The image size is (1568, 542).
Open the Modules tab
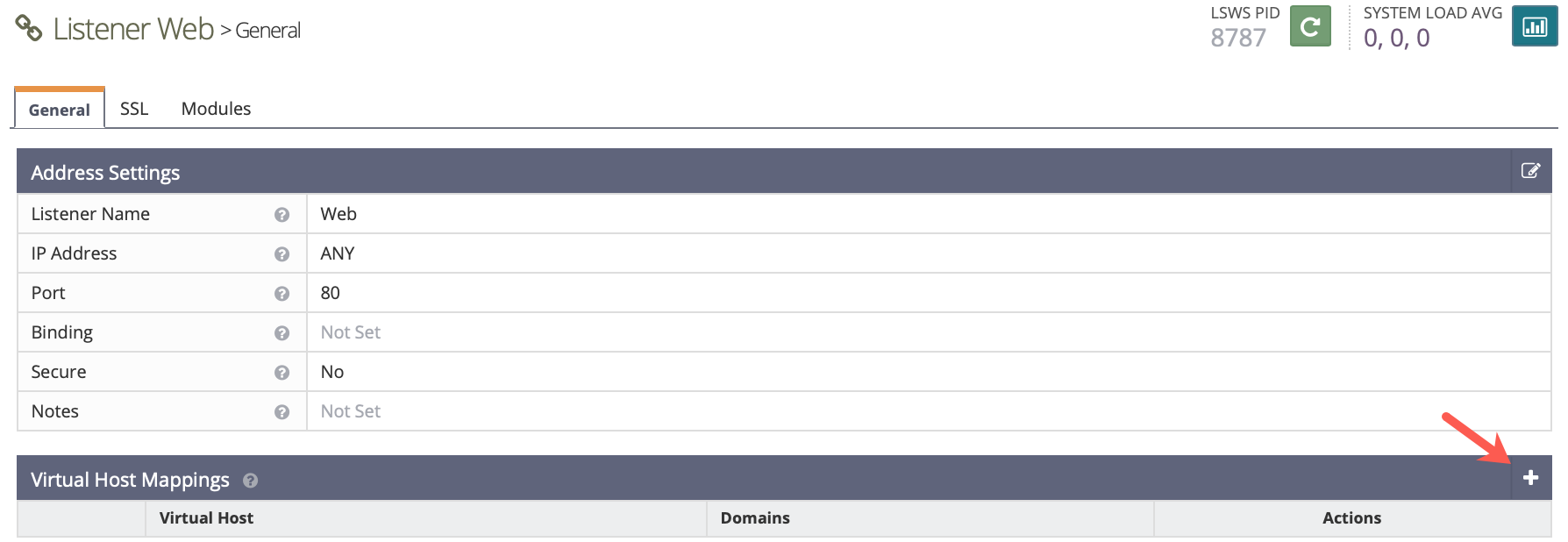216,109
